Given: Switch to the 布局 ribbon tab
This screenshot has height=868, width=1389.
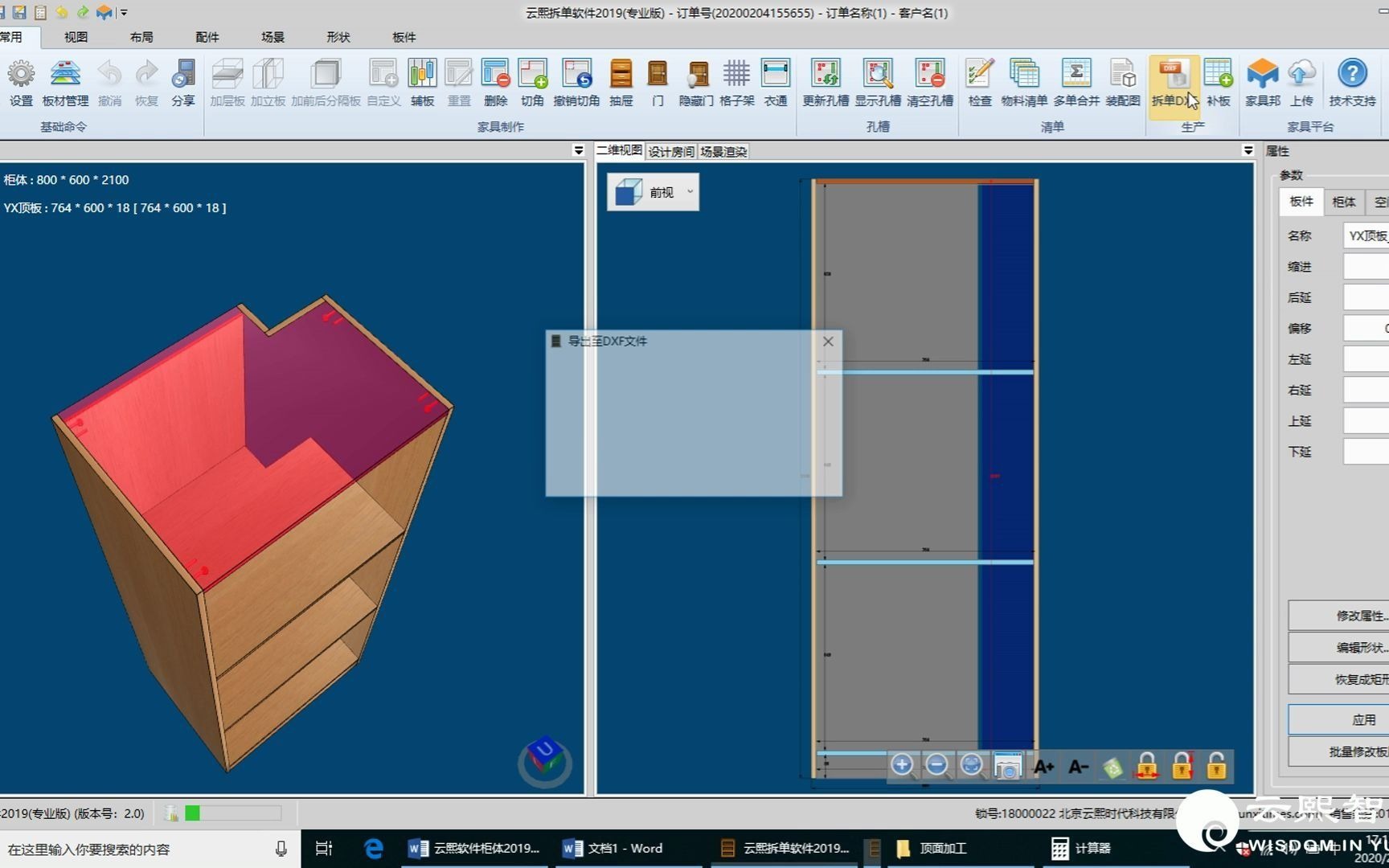Looking at the screenshot, I should pyautogui.click(x=141, y=37).
